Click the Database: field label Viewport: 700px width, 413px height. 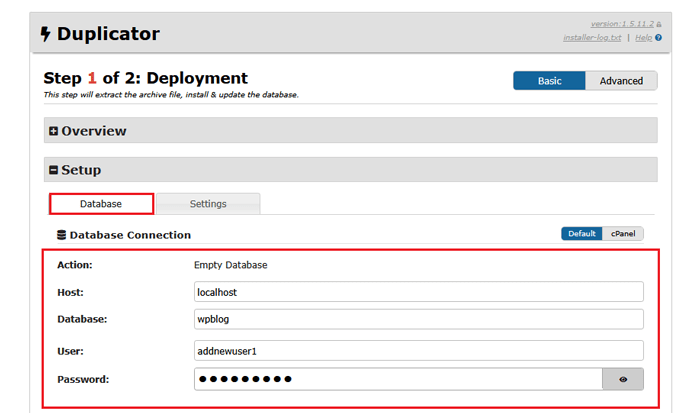tap(82, 319)
